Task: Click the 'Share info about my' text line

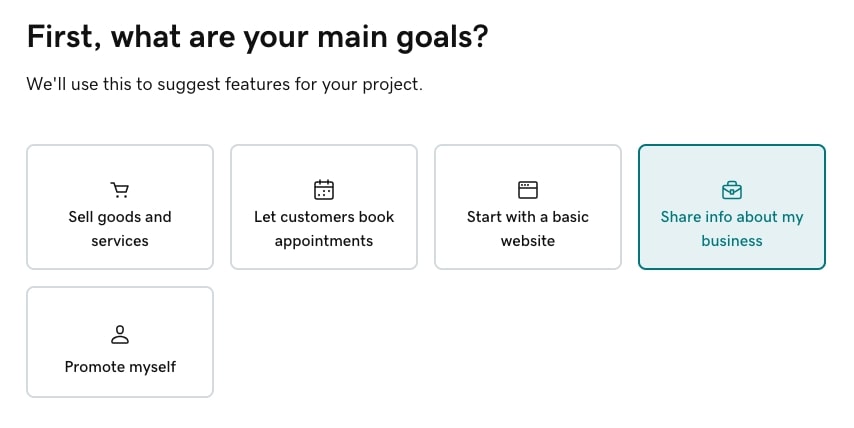Action: pos(732,217)
